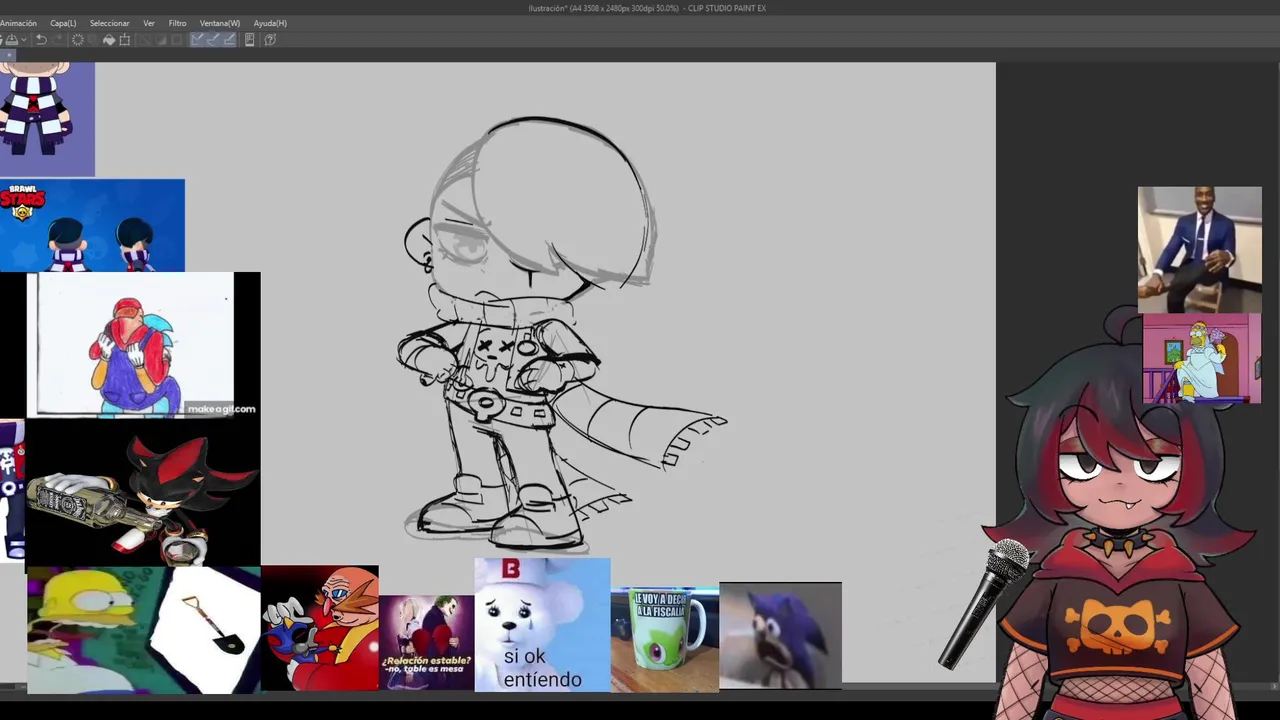
Task: Select the Sonic hugging Mario makeagif image
Action: pyautogui.click(x=144, y=345)
